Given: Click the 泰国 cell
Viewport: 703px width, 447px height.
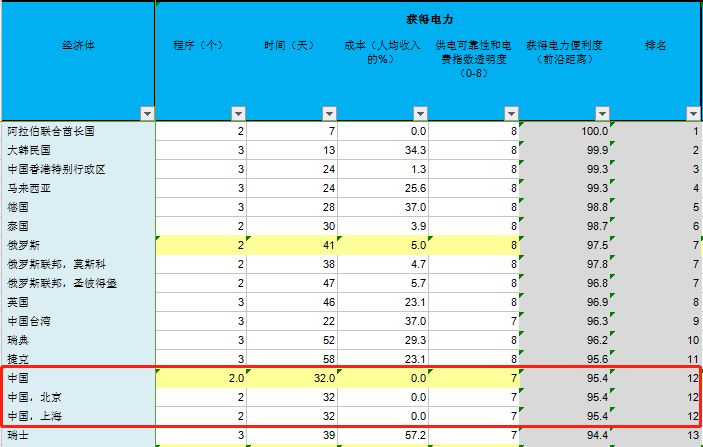Looking at the screenshot, I should click(x=78, y=226).
